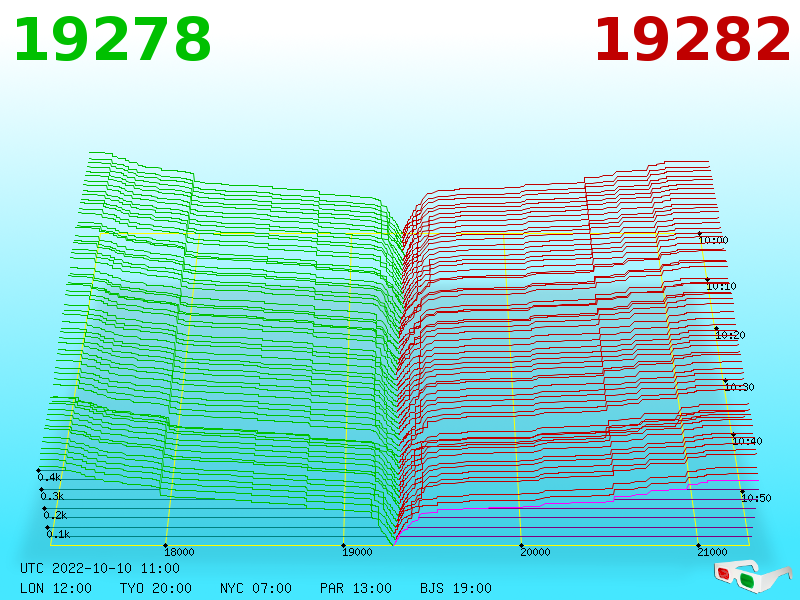Click the 10:00 time axis marker

coord(713,240)
